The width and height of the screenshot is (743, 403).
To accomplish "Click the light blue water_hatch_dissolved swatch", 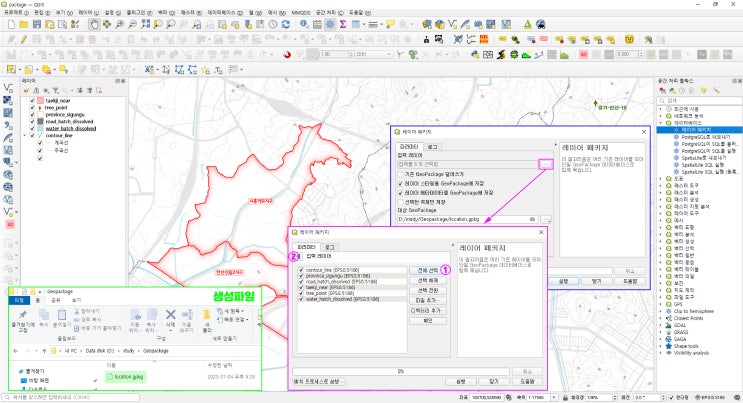I will pyautogui.click(x=40, y=128).
